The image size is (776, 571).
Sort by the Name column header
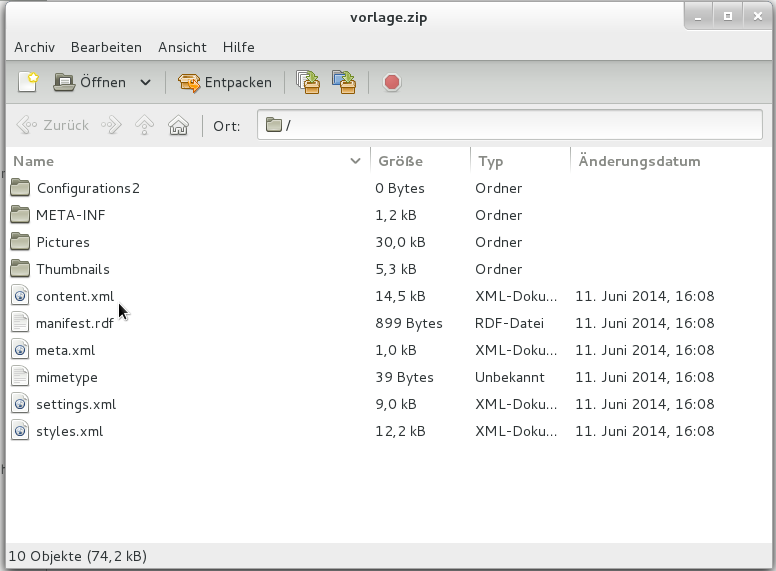click(34, 161)
